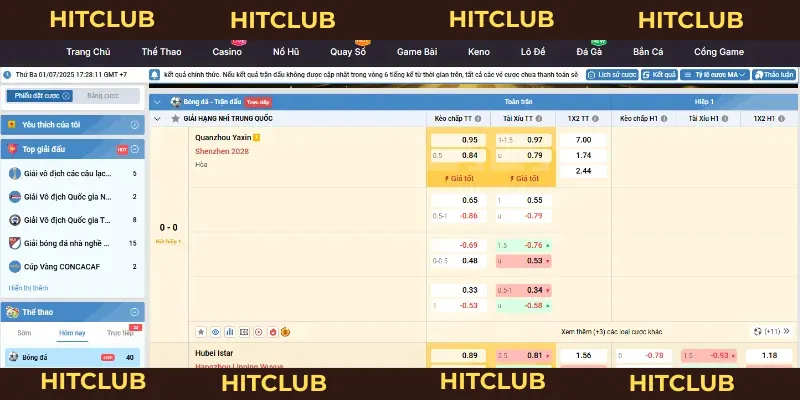The image size is (800, 400).
Task: Click the Trực tiếp live badge
Action: [258, 102]
